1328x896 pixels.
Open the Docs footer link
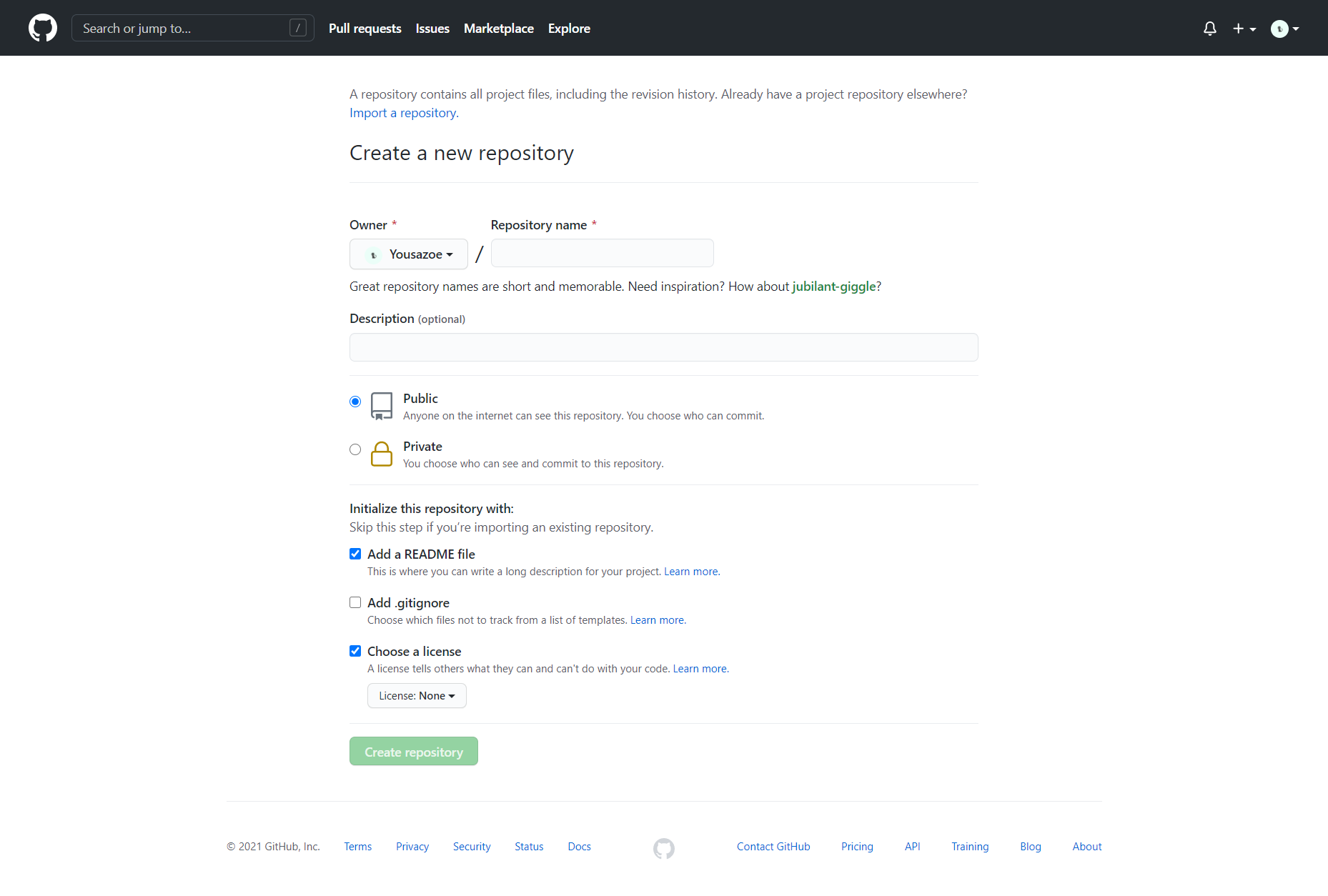tap(580, 847)
